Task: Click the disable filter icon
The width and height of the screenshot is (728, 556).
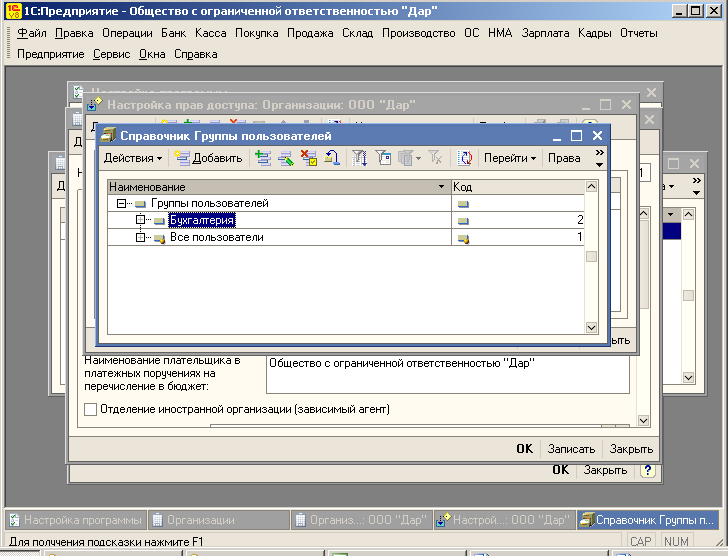Action: pyautogui.click(x=435, y=158)
